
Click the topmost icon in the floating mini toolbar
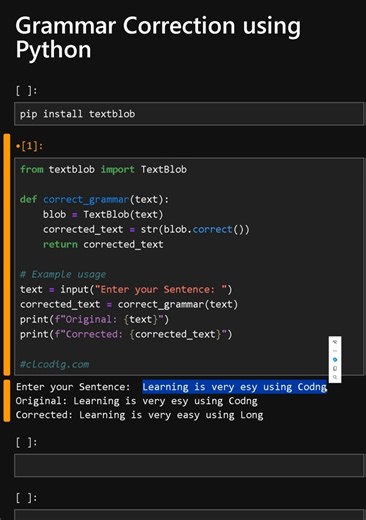[x=335, y=342]
